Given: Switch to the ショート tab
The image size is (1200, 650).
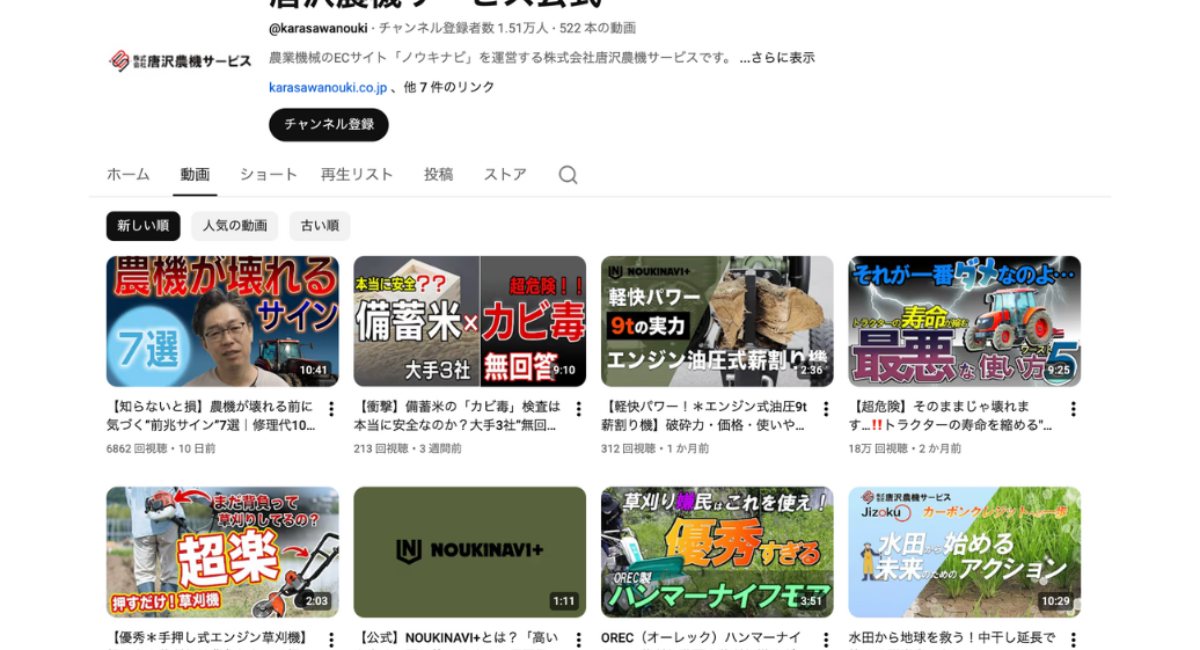Looking at the screenshot, I should pos(268,174).
